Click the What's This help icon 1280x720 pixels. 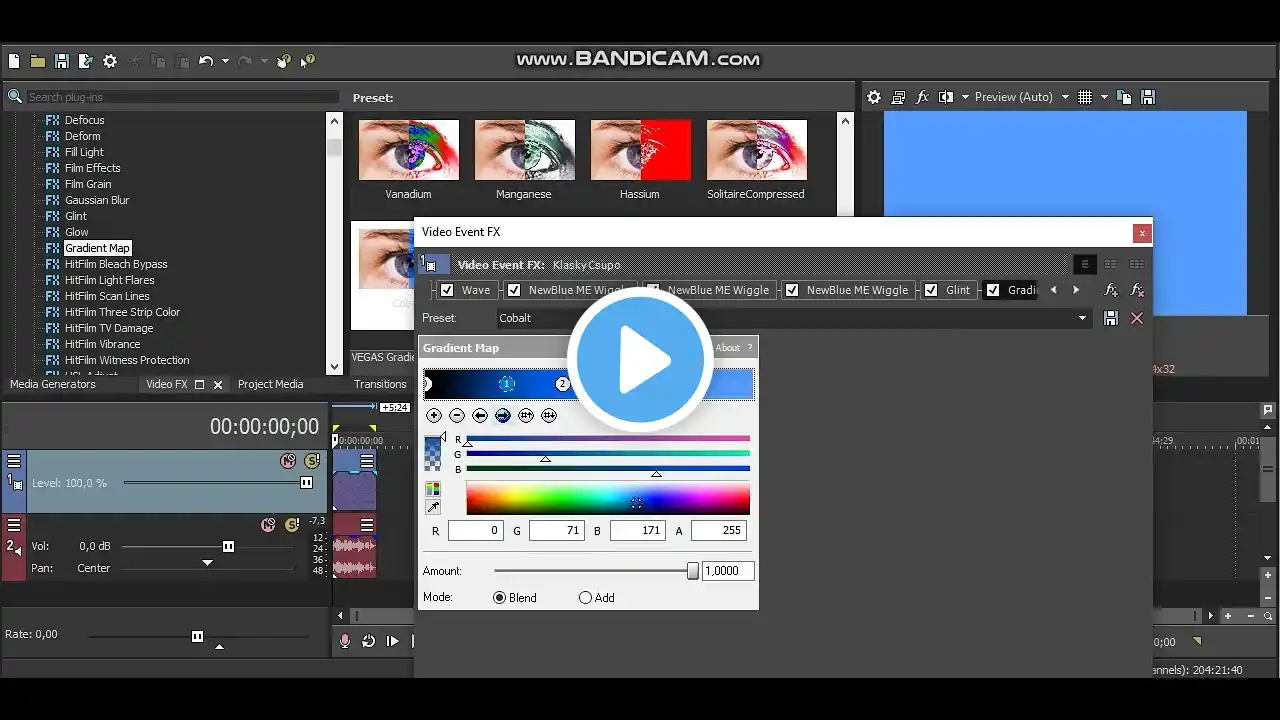[x=307, y=61]
